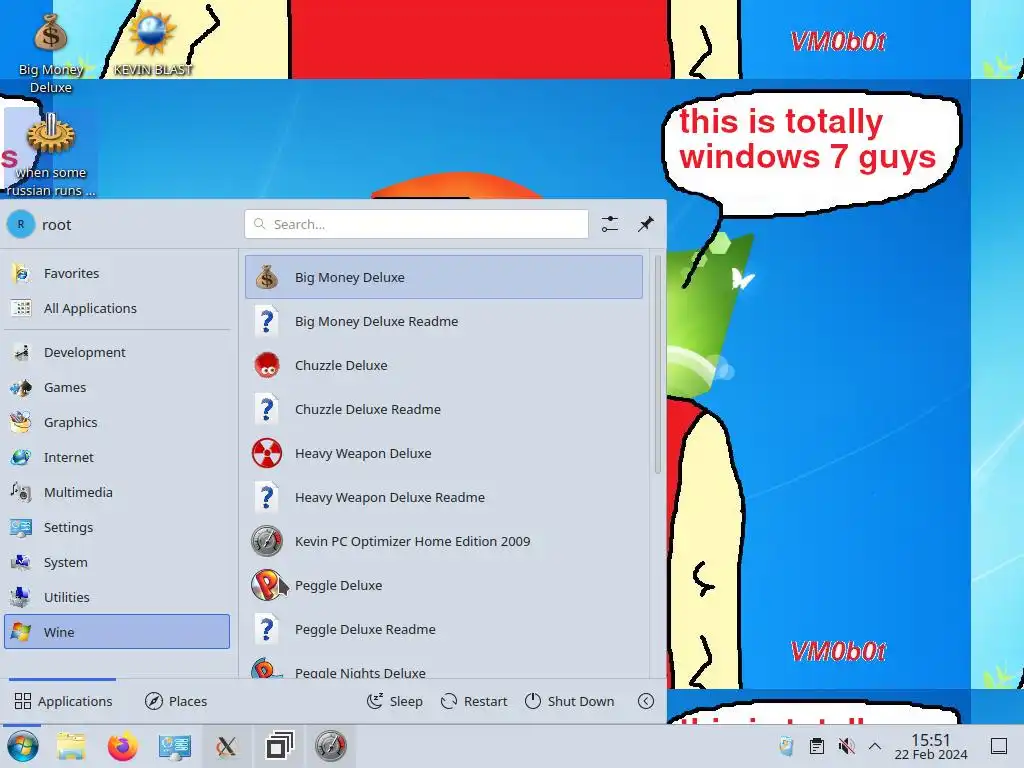Click the Restart button
1024x768 pixels.
point(474,701)
